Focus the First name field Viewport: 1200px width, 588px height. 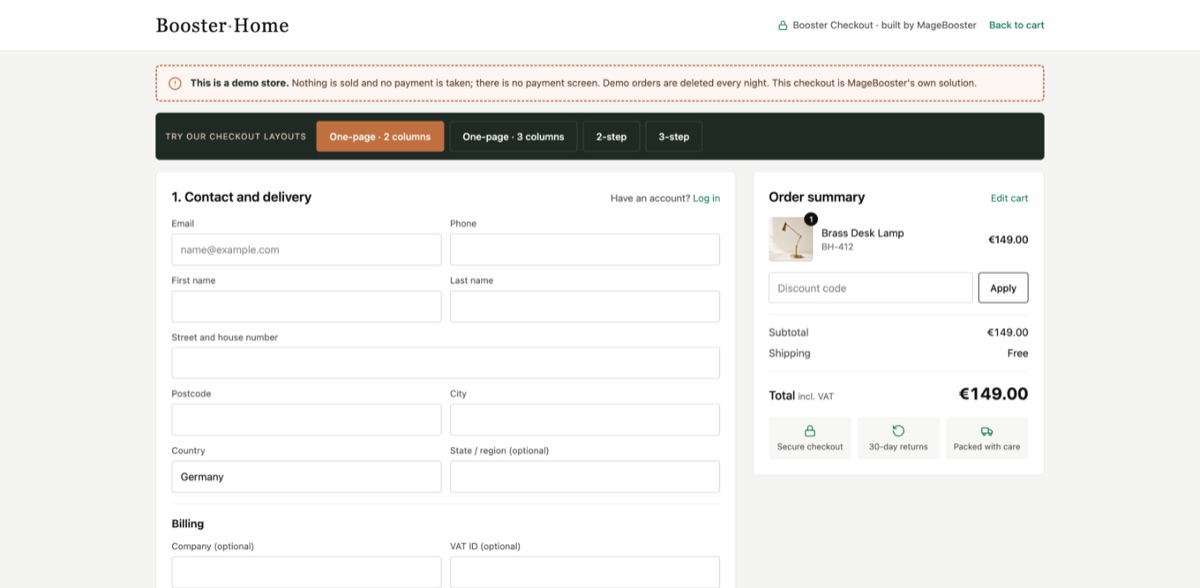pos(306,307)
